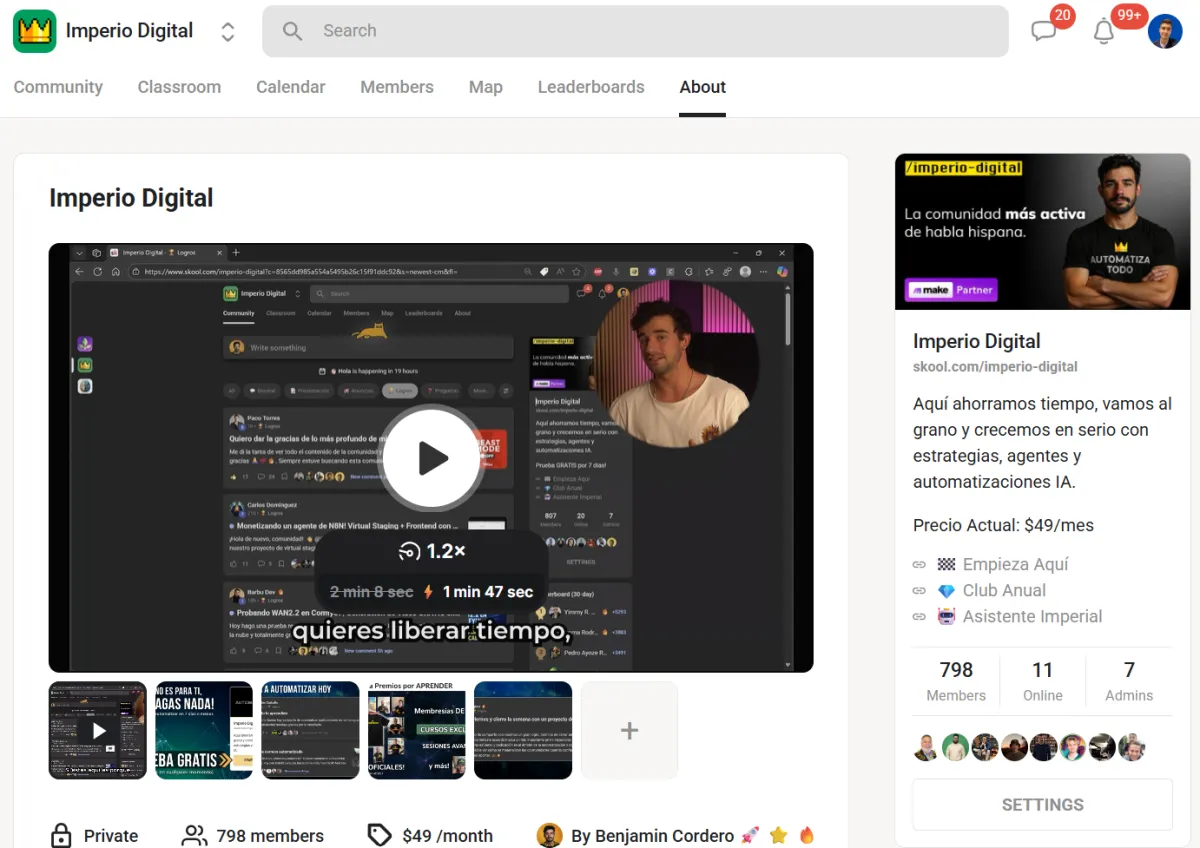
Task: View the Leaderboards tab
Action: [591, 87]
